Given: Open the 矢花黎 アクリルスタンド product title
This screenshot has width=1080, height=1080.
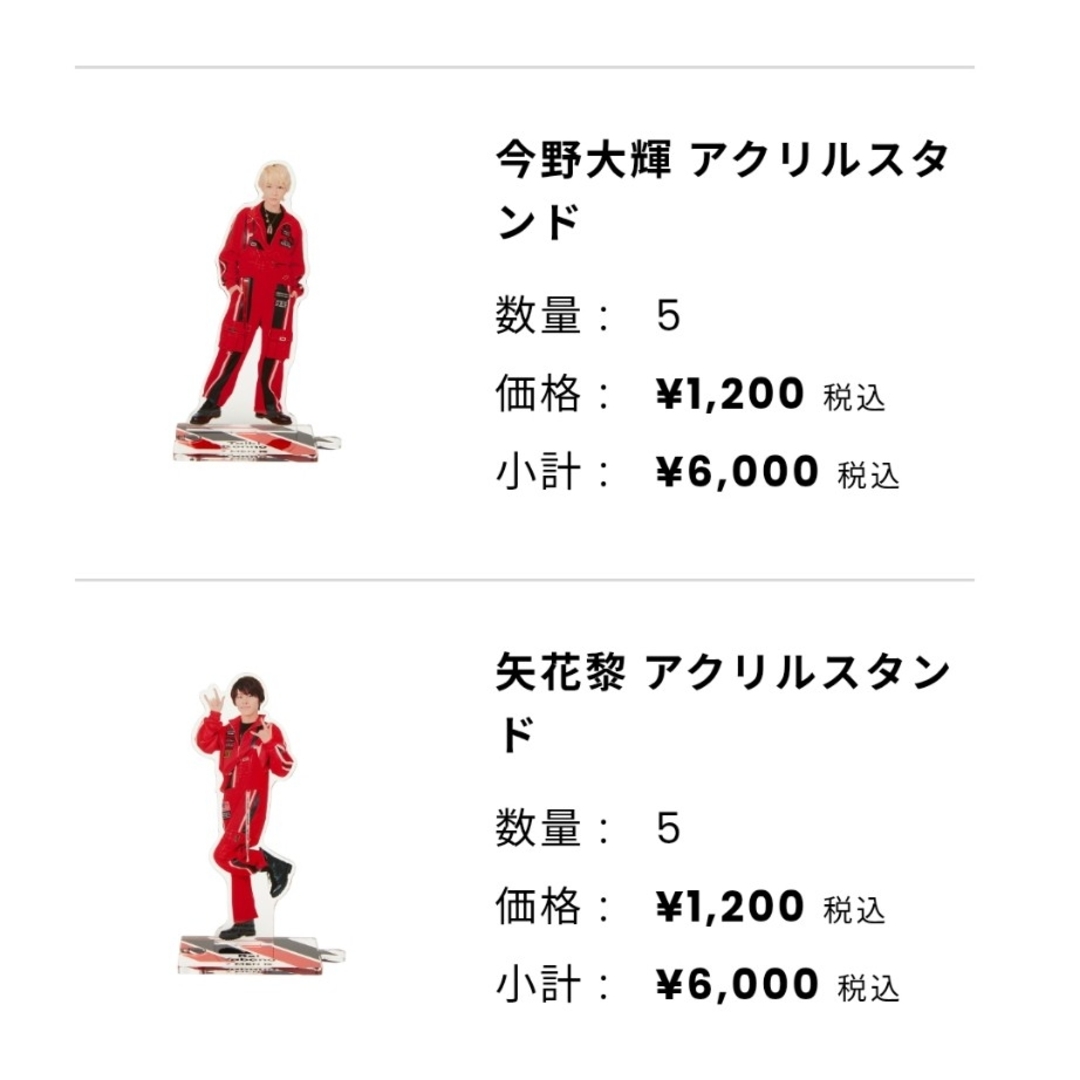Looking at the screenshot, I should click(x=723, y=703).
